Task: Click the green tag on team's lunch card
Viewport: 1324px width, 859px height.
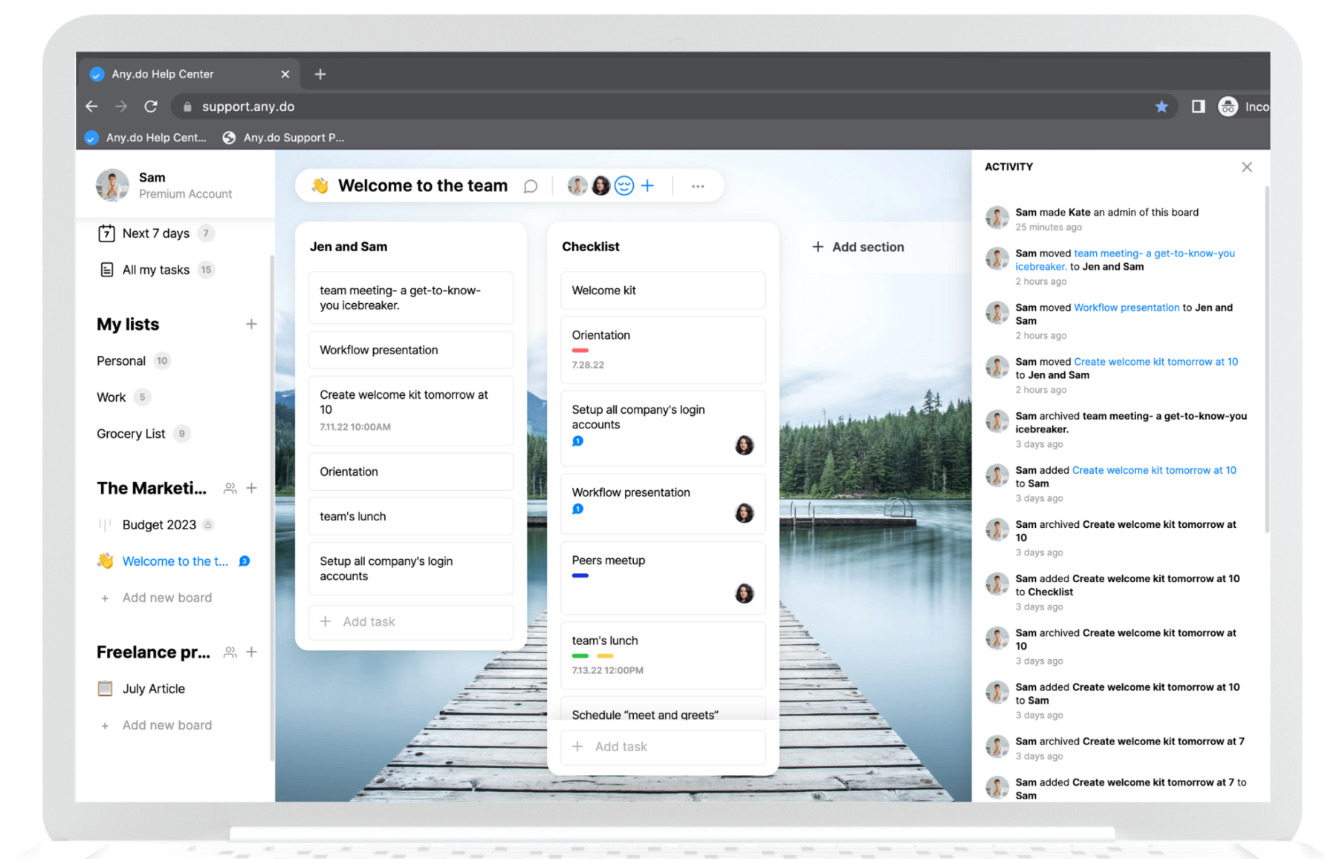Action: point(580,656)
